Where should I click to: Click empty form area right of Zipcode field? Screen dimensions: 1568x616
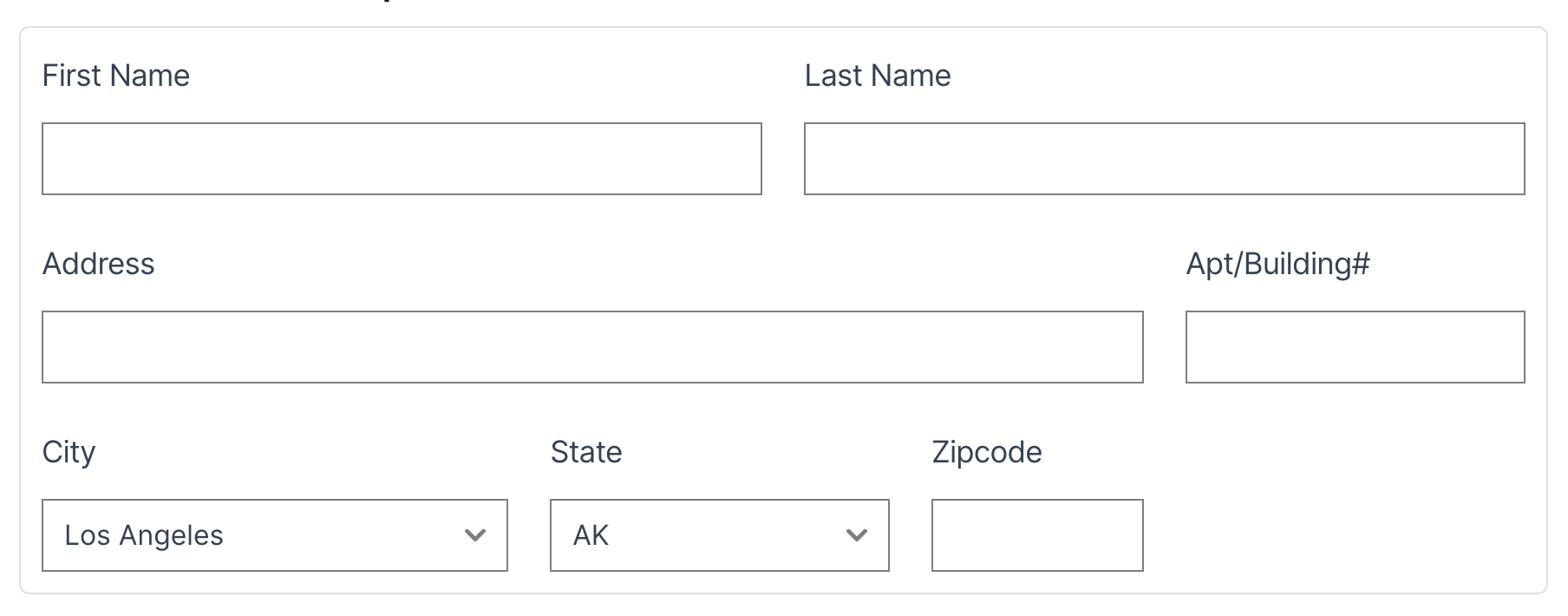click(x=1336, y=521)
